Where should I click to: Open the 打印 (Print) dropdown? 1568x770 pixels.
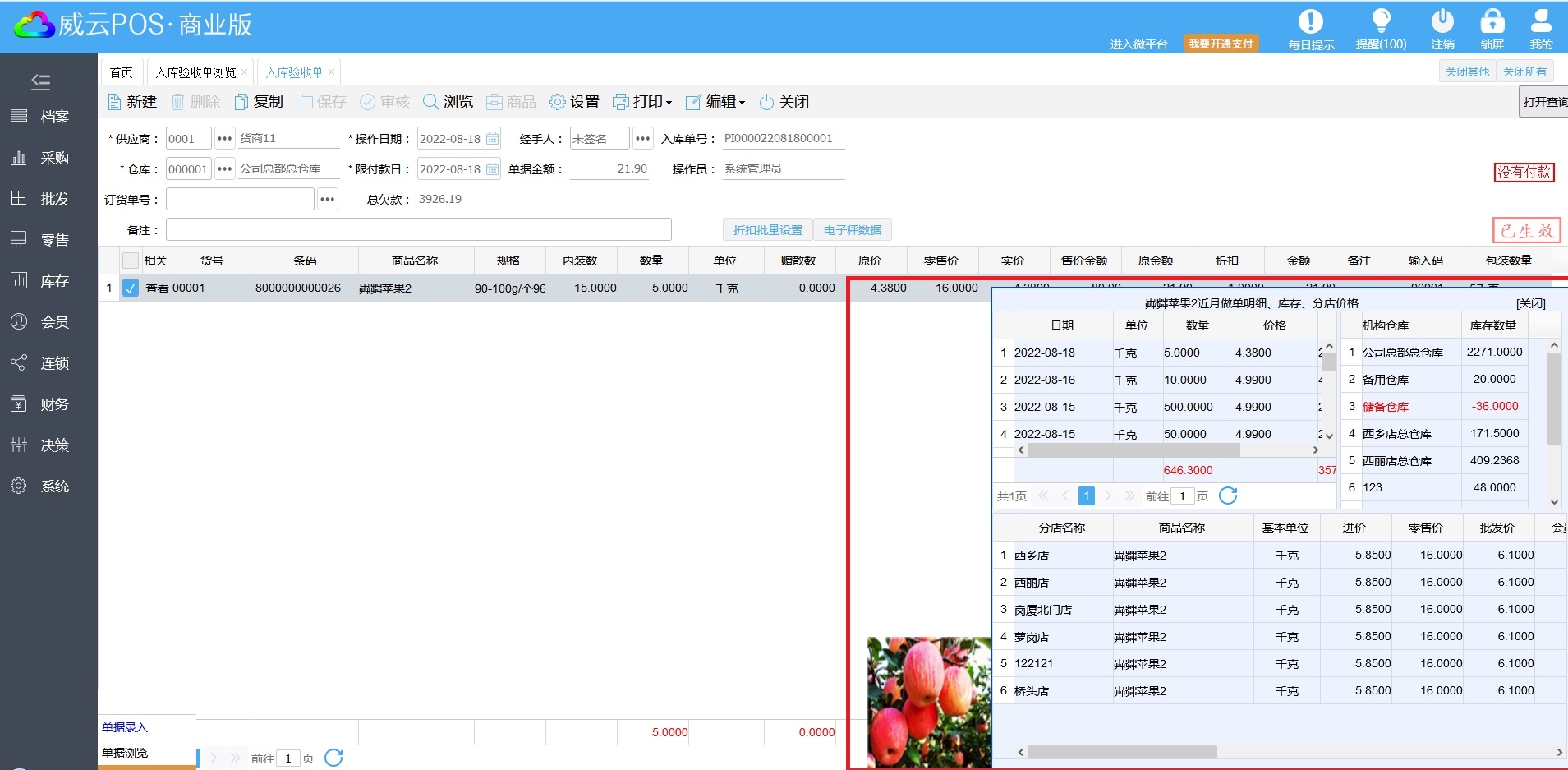(642, 102)
